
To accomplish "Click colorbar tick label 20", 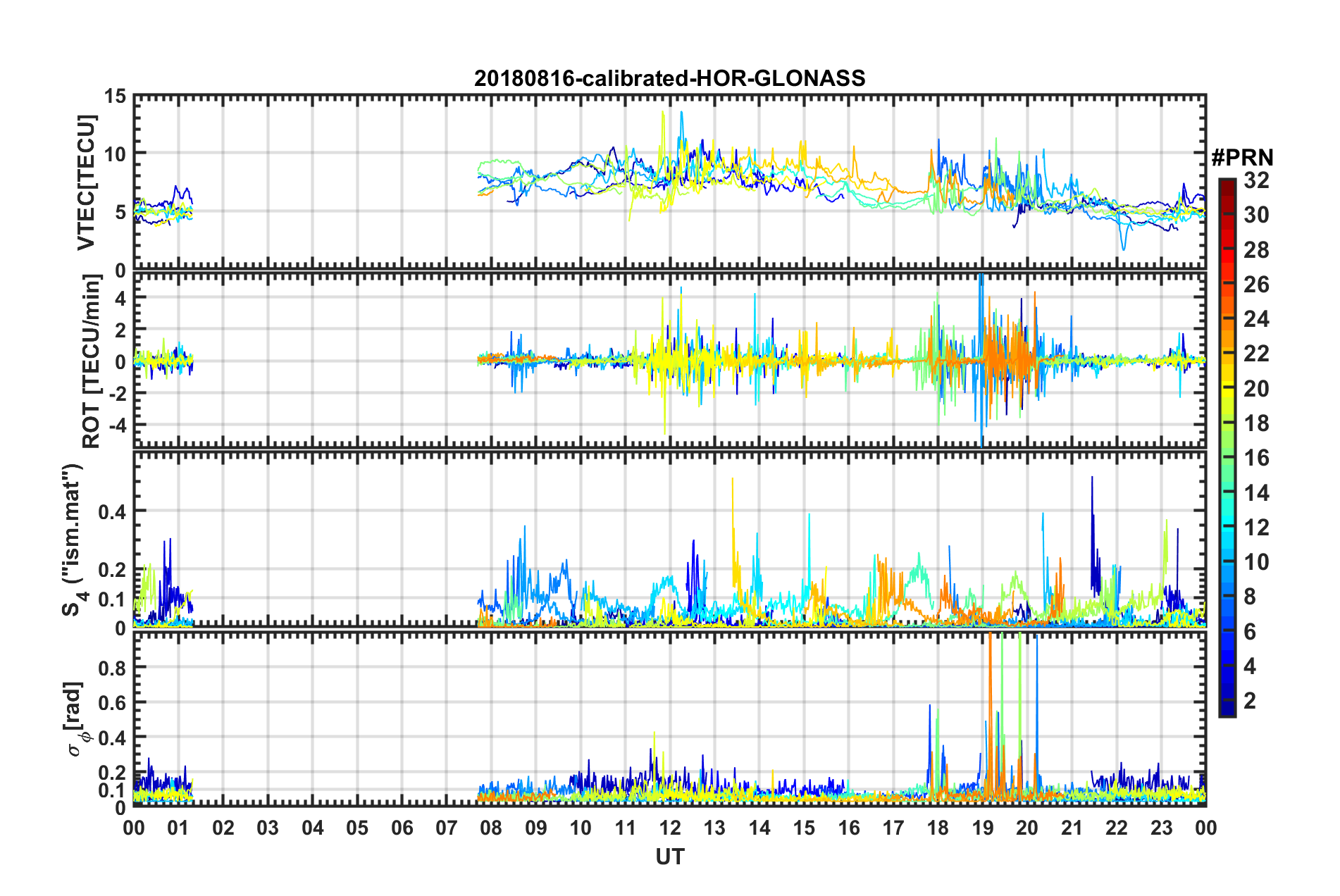I will [x=1256, y=388].
